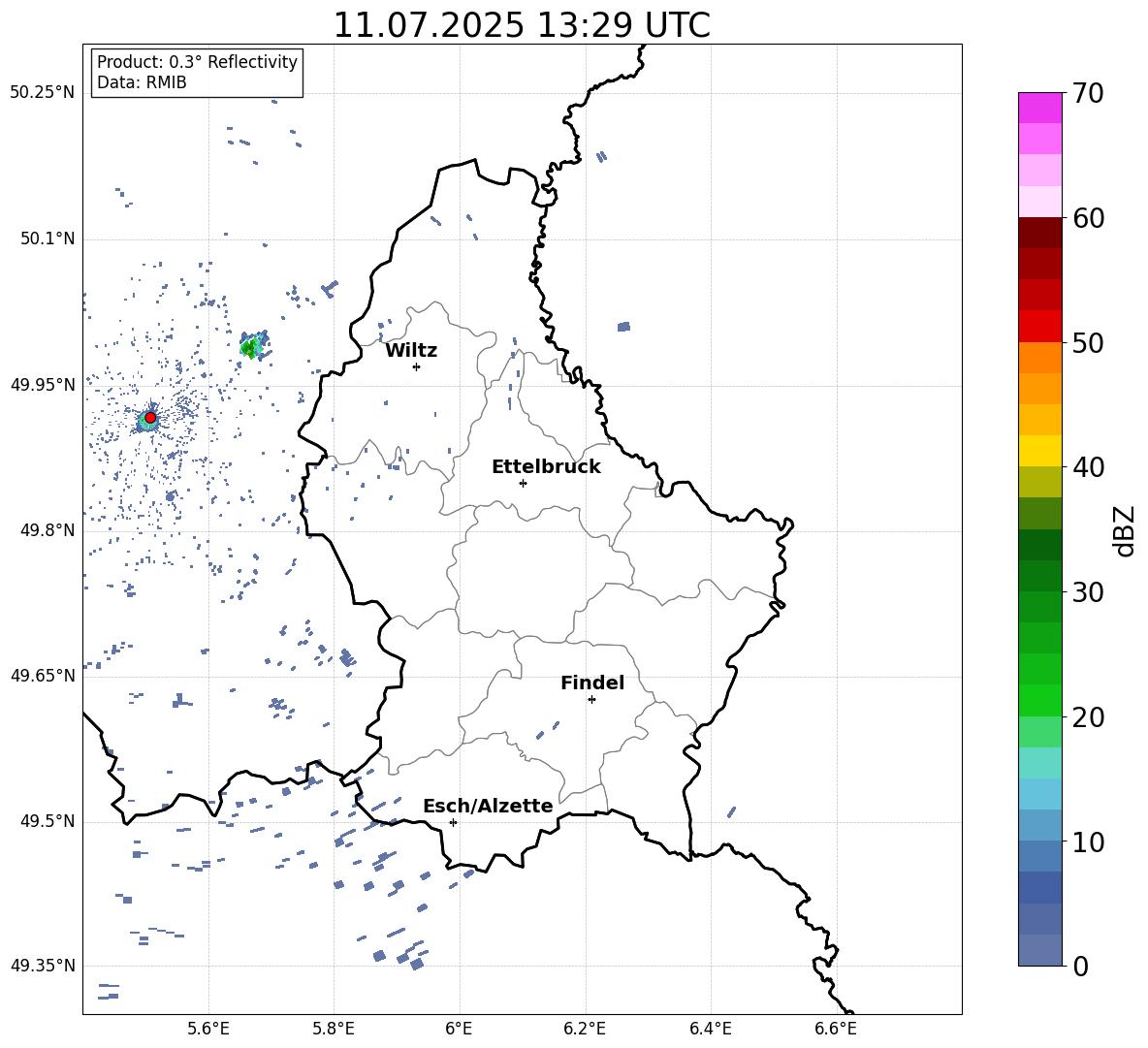Screen dimensions: 1148x1048
Task: Click the 'Product: 0.3° Reflectivity' text
Action: (197, 62)
